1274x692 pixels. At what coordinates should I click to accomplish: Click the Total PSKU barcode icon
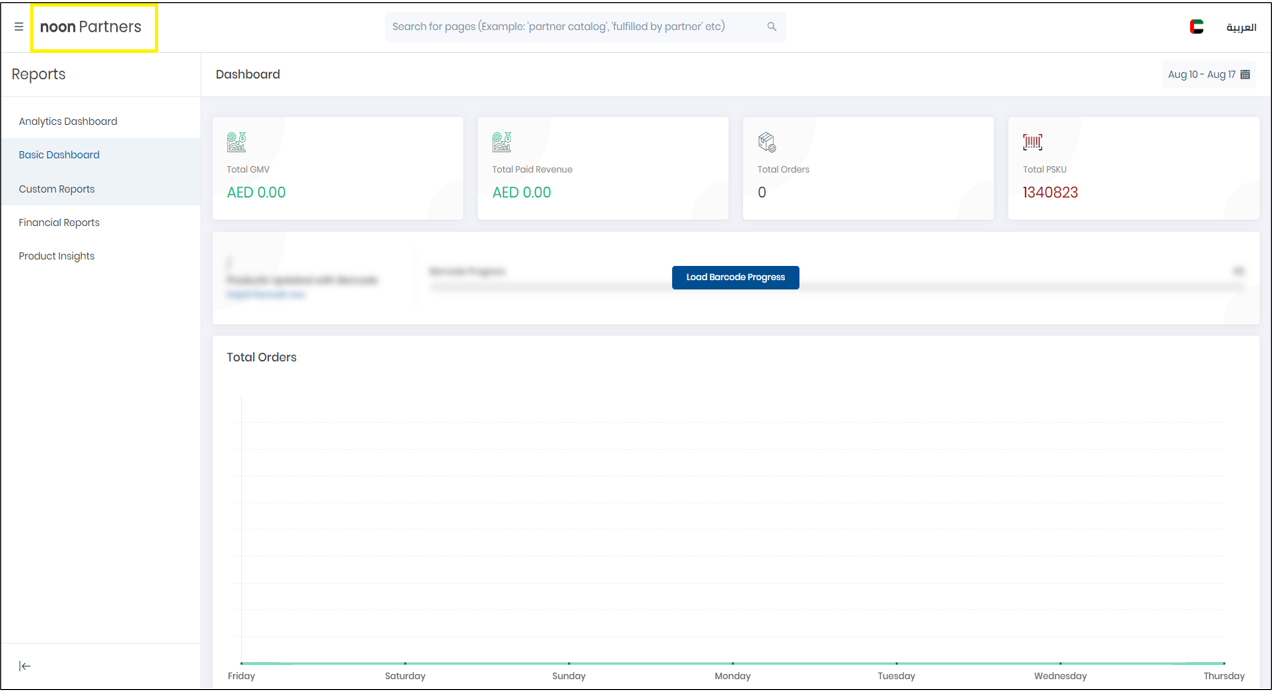[x=1032, y=142]
